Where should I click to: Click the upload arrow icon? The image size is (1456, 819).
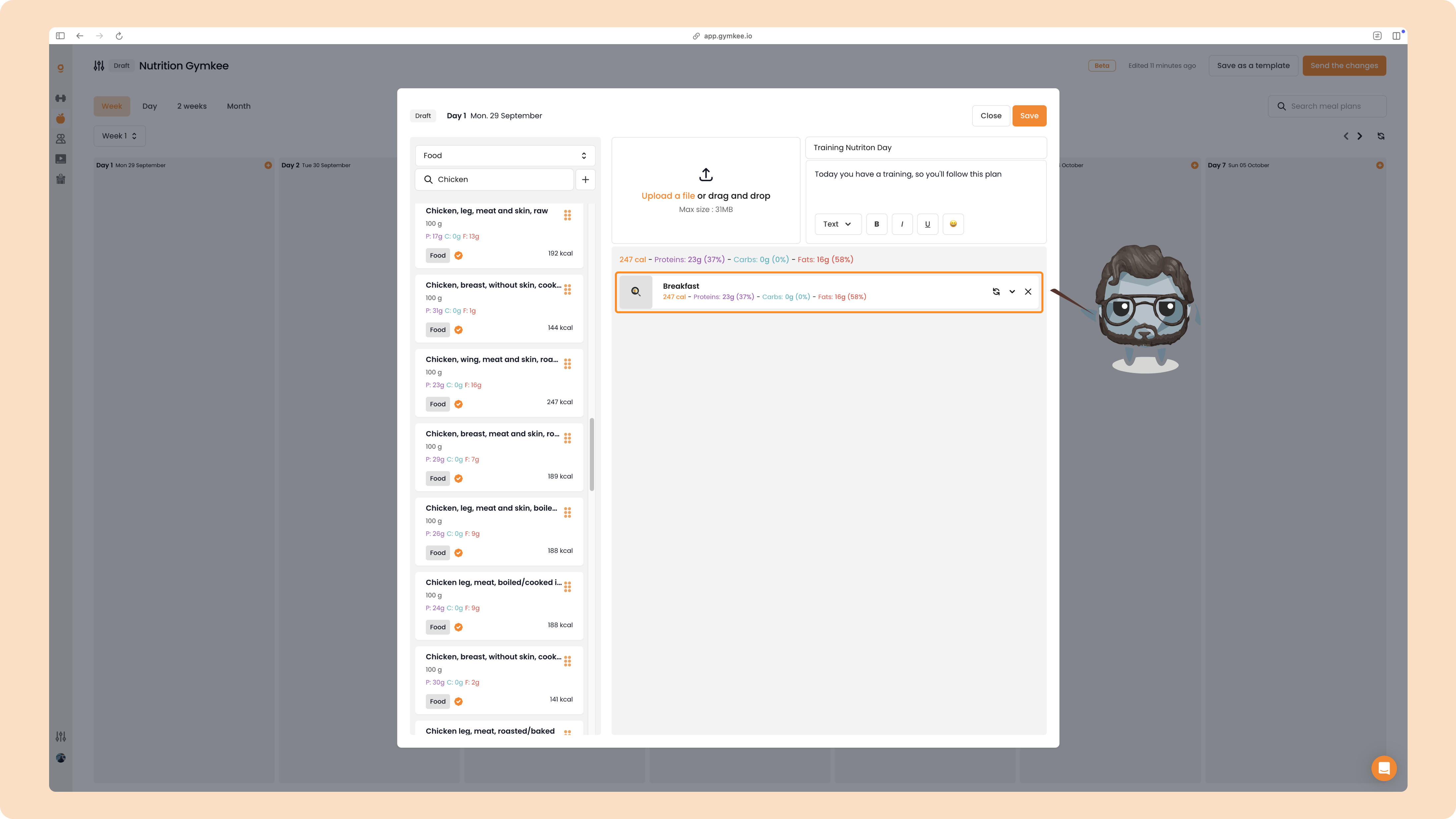706,174
